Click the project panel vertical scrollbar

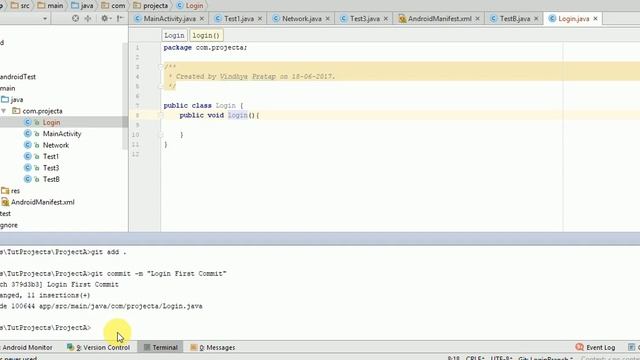point(125,96)
